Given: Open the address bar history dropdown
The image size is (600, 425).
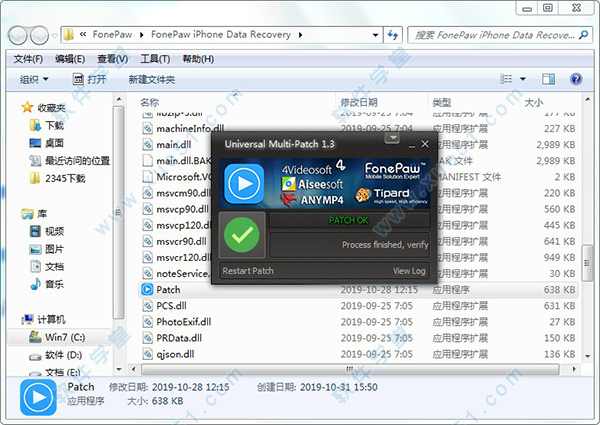Looking at the screenshot, I should 375,35.
